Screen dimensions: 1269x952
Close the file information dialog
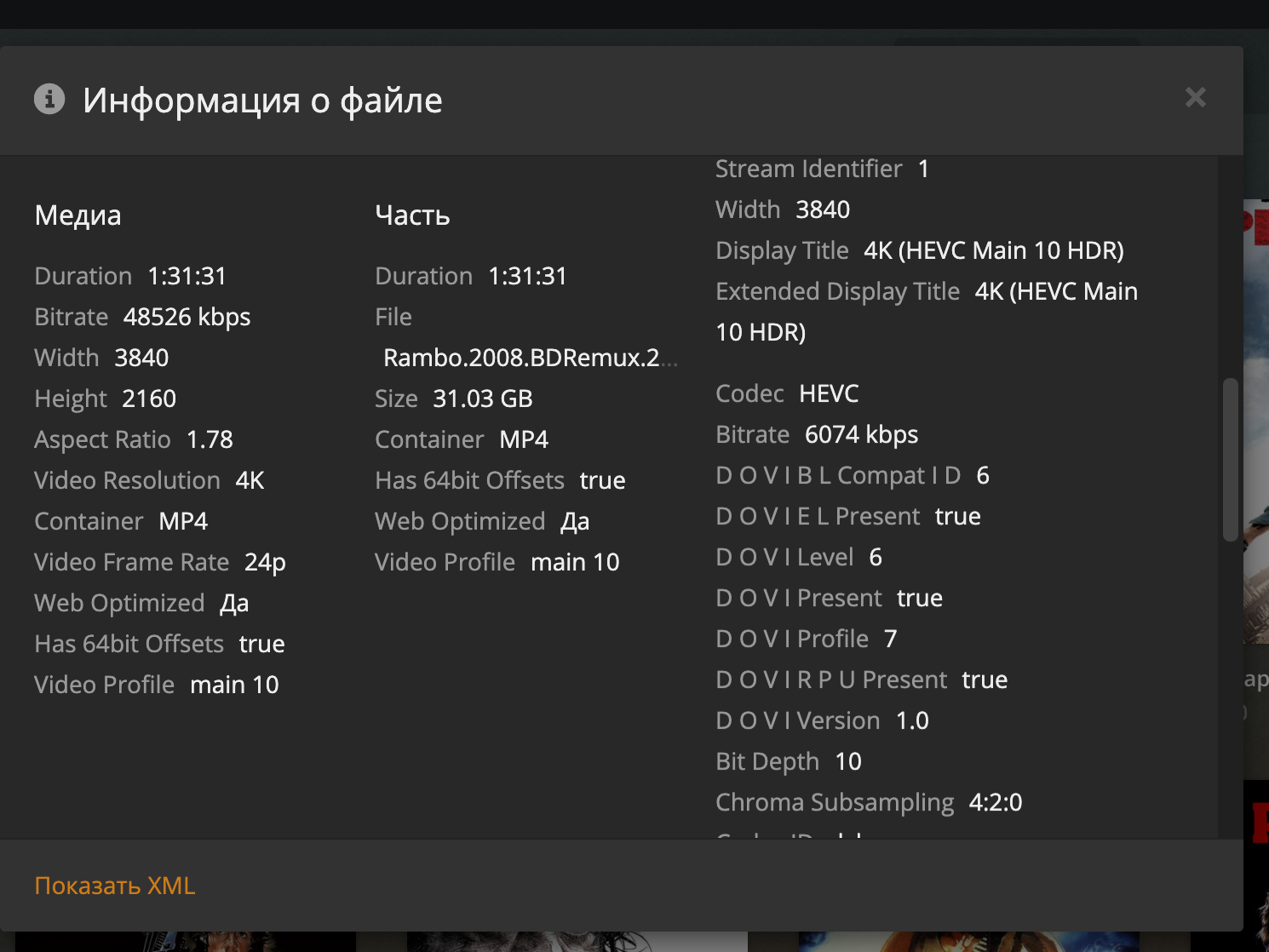click(x=1196, y=97)
